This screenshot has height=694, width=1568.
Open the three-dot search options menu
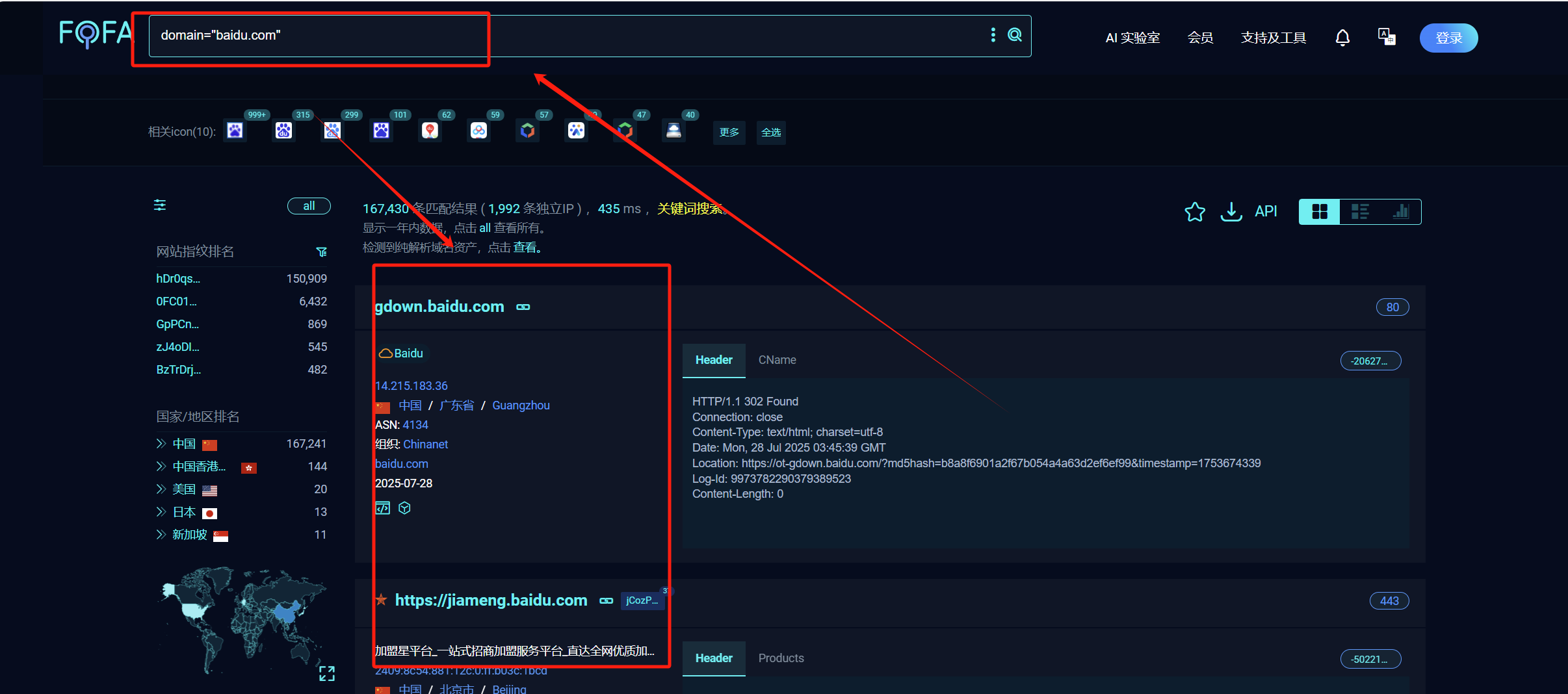click(993, 35)
